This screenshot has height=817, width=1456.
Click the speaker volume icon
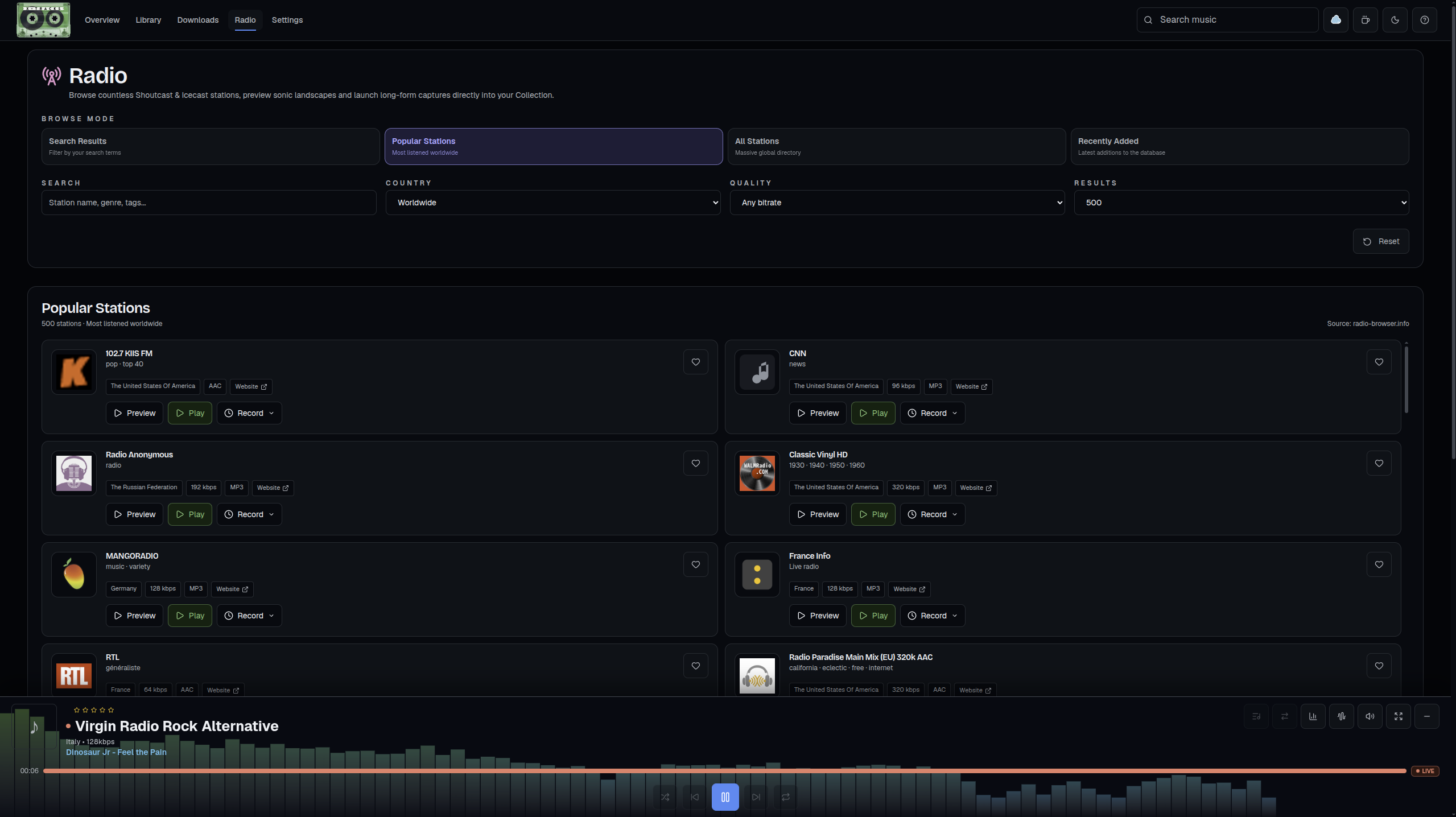(x=1370, y=716)
